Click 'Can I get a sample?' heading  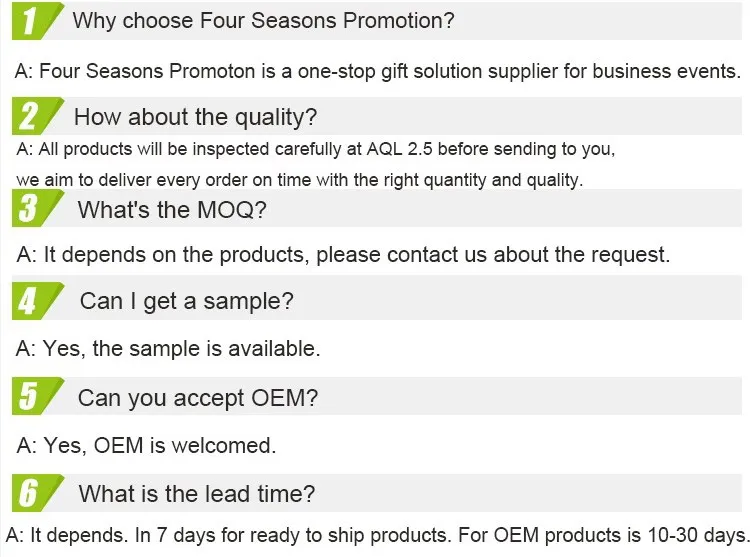click(x=186, y=301)
